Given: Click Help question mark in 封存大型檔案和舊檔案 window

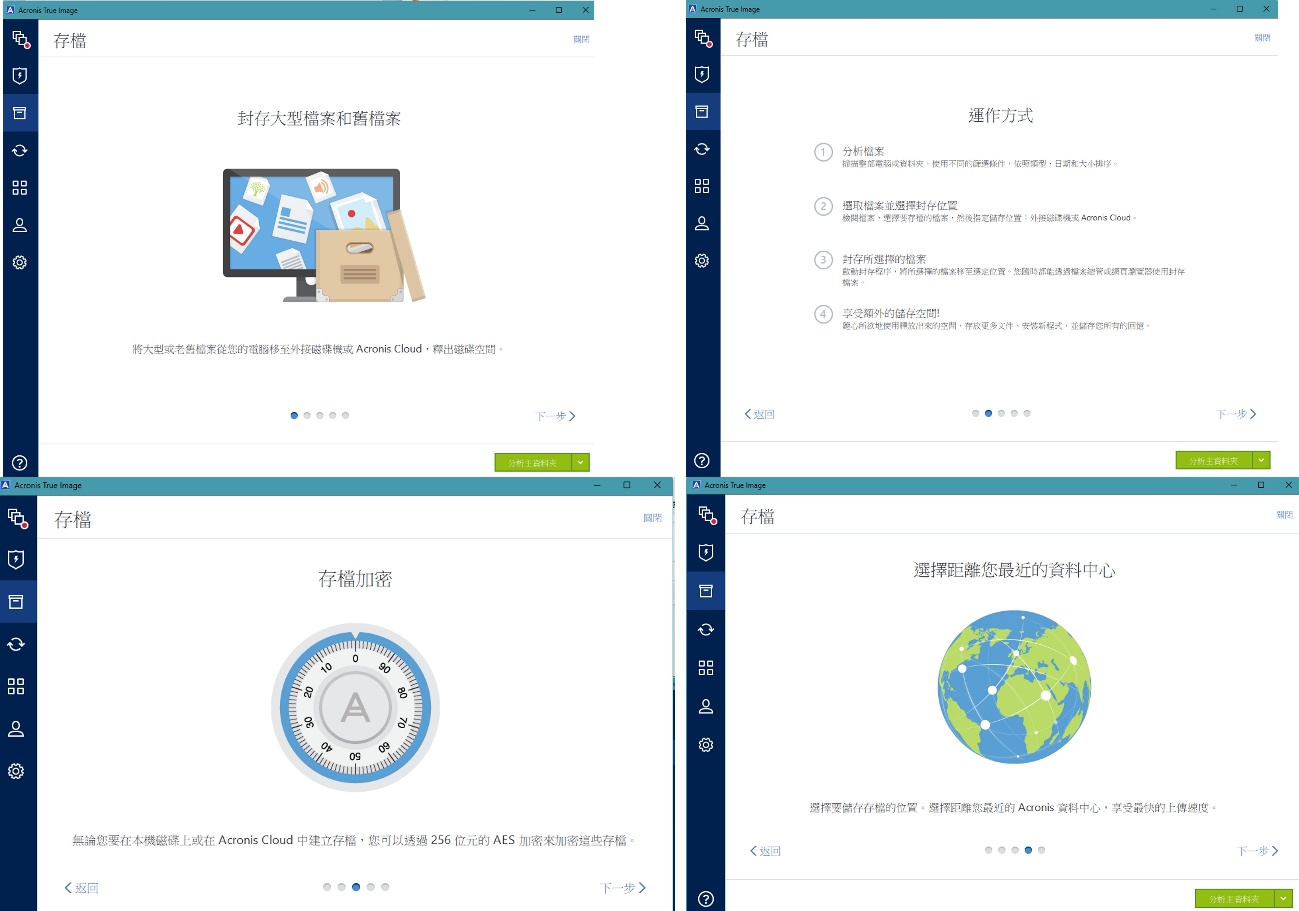Looking at the screenshot, I should click(x=19, y=462).
